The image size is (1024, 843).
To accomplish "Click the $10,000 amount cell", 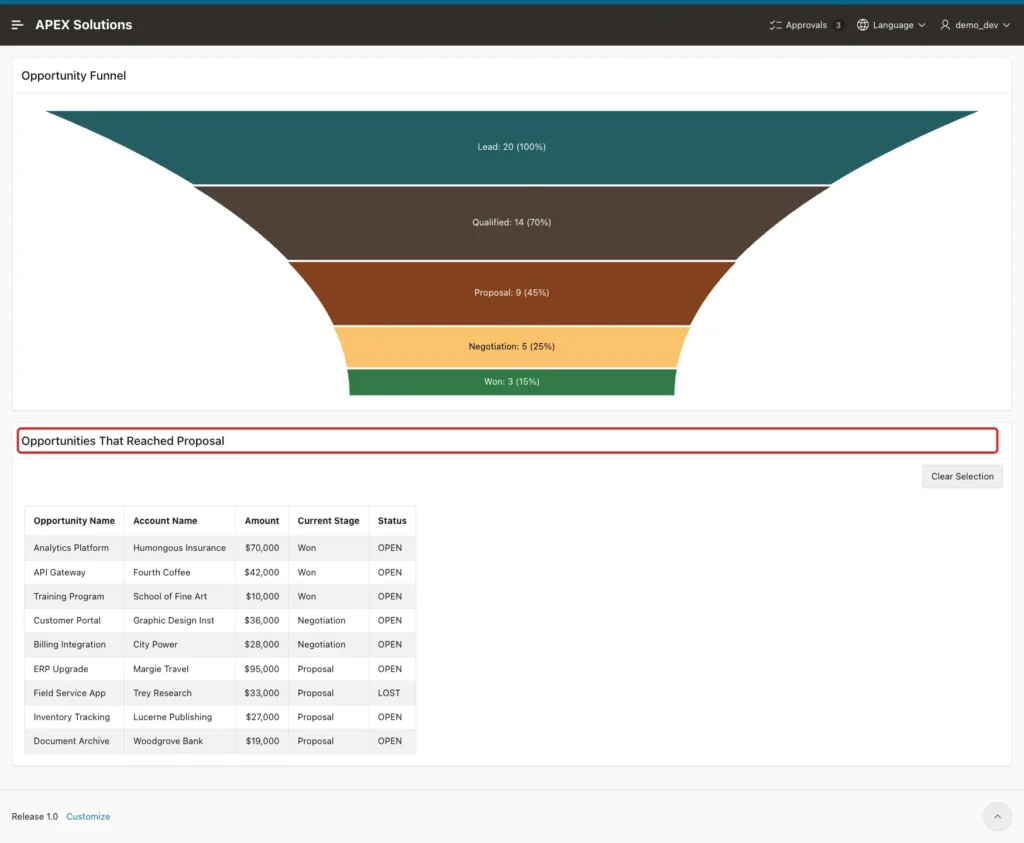I will point(262,596).
